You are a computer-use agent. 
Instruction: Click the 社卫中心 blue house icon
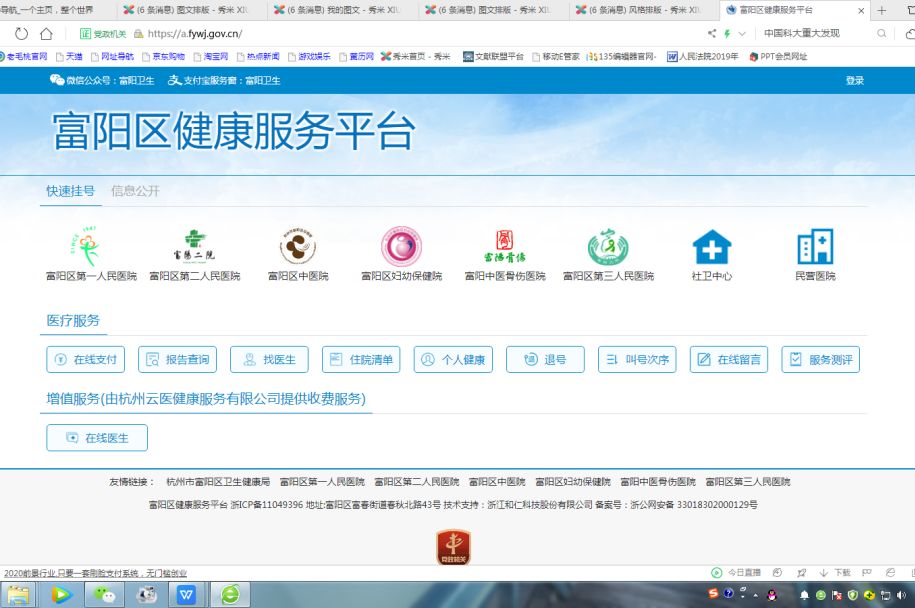point(711,246)
